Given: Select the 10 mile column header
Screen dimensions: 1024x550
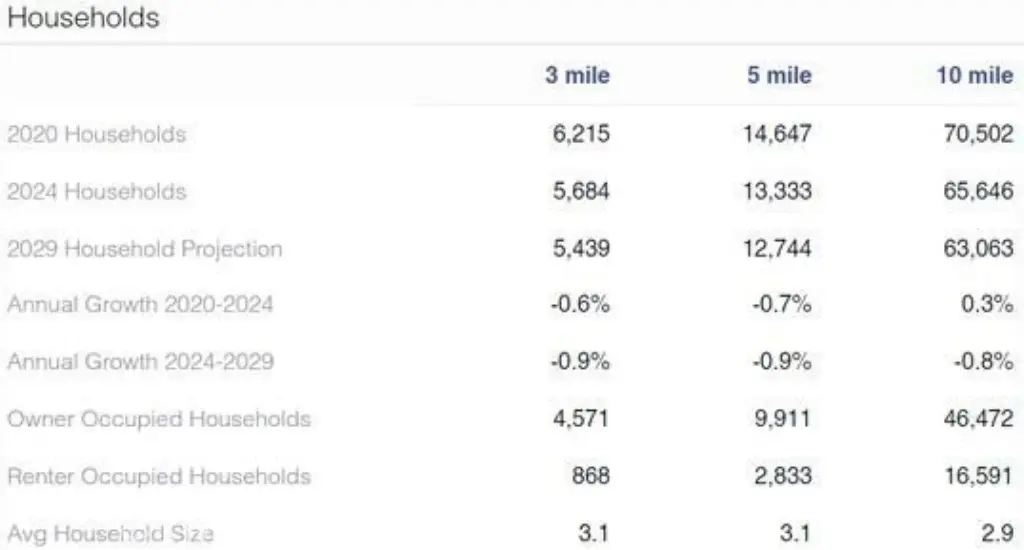Looking at the screenshot, I should point(974,76).
